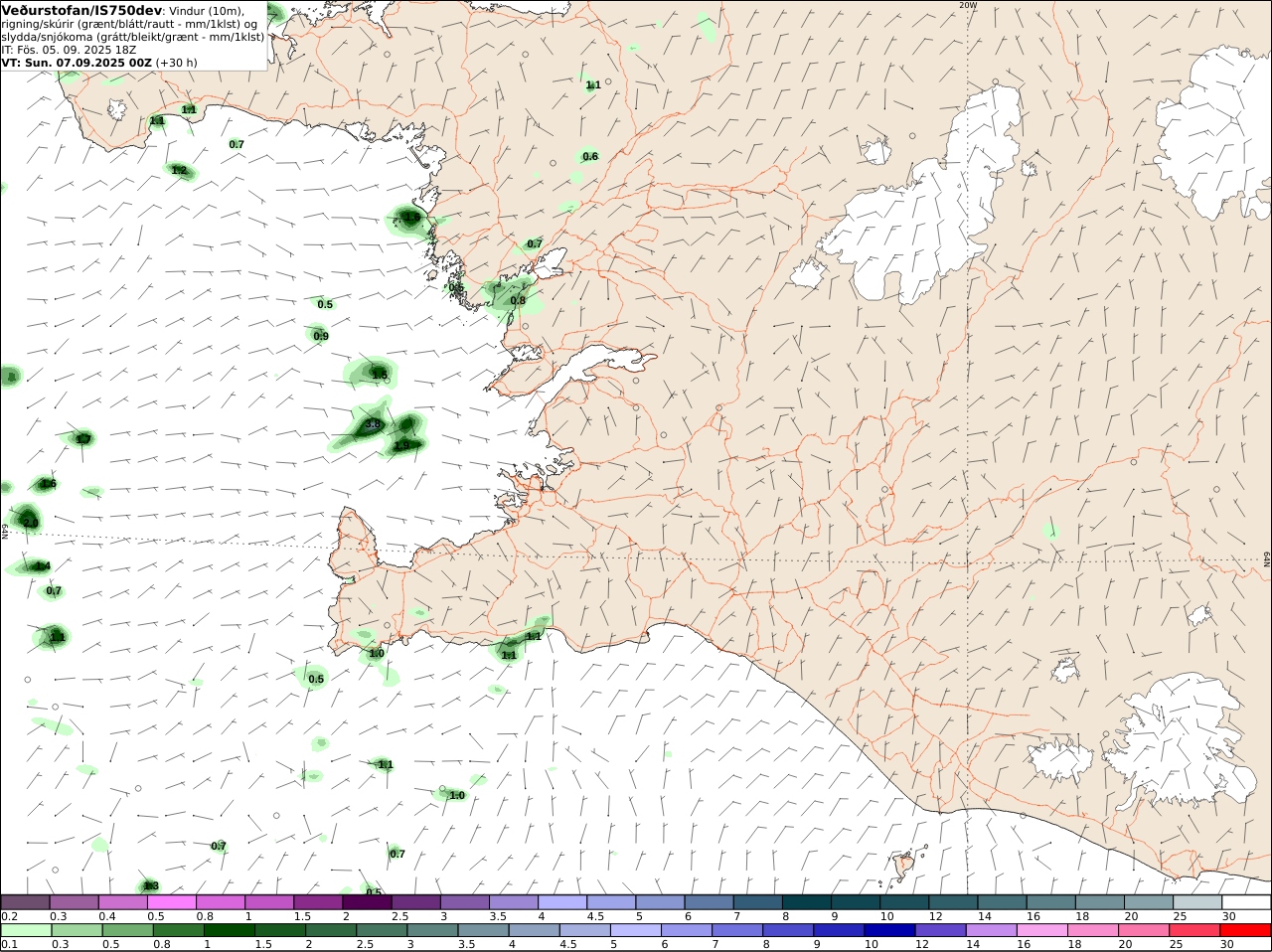The height and width of the screenshot is (952, 1272).
Task: Select the lower legend swatch from 25 to 30
Action: (1194, 930)
